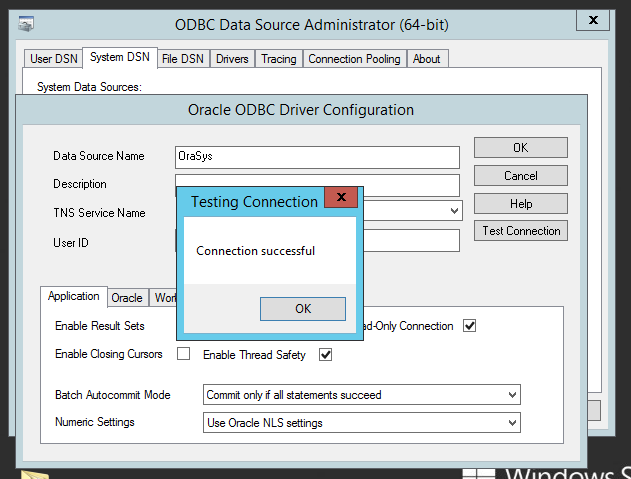Switch to the User DSN tab
The width and height of the screenshot is (631, 479).
click(x=54, y=59)
